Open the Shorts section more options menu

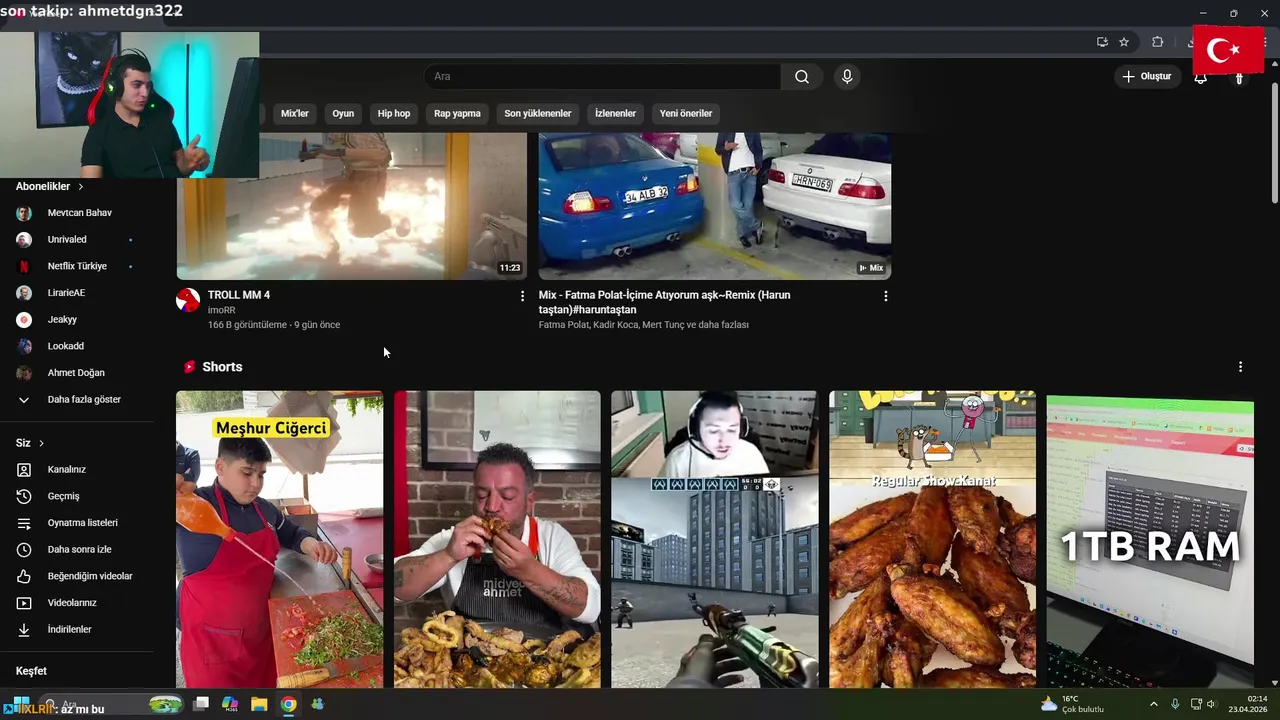point(1240,367)
